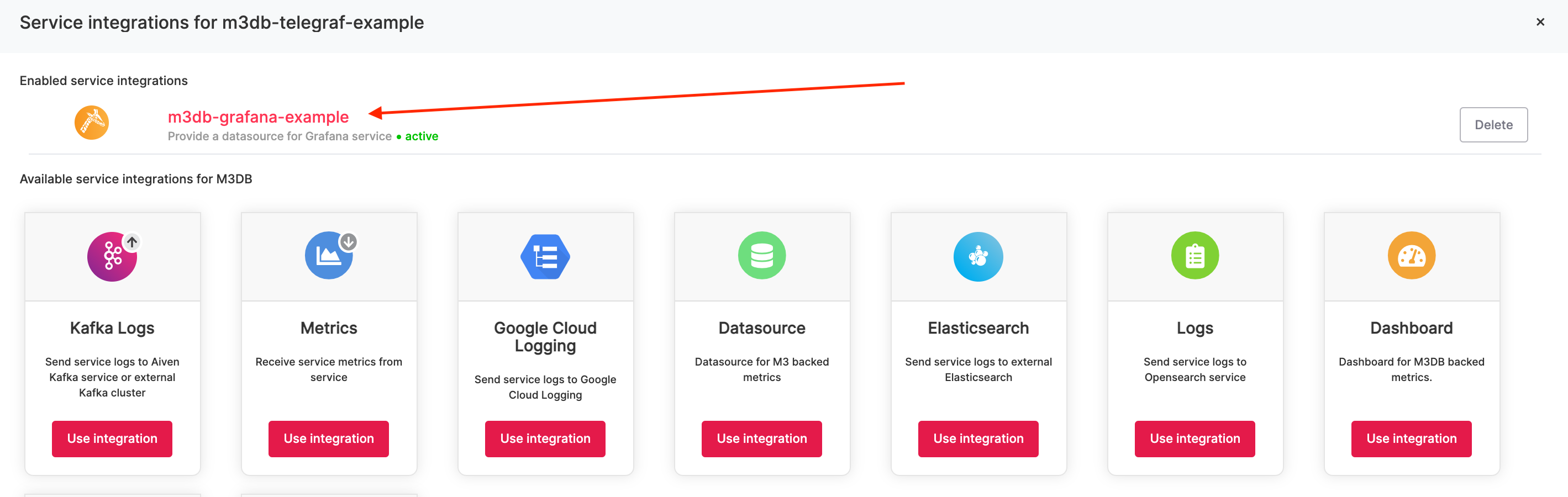Click the Elasticsearch card title

click(978, 328)
